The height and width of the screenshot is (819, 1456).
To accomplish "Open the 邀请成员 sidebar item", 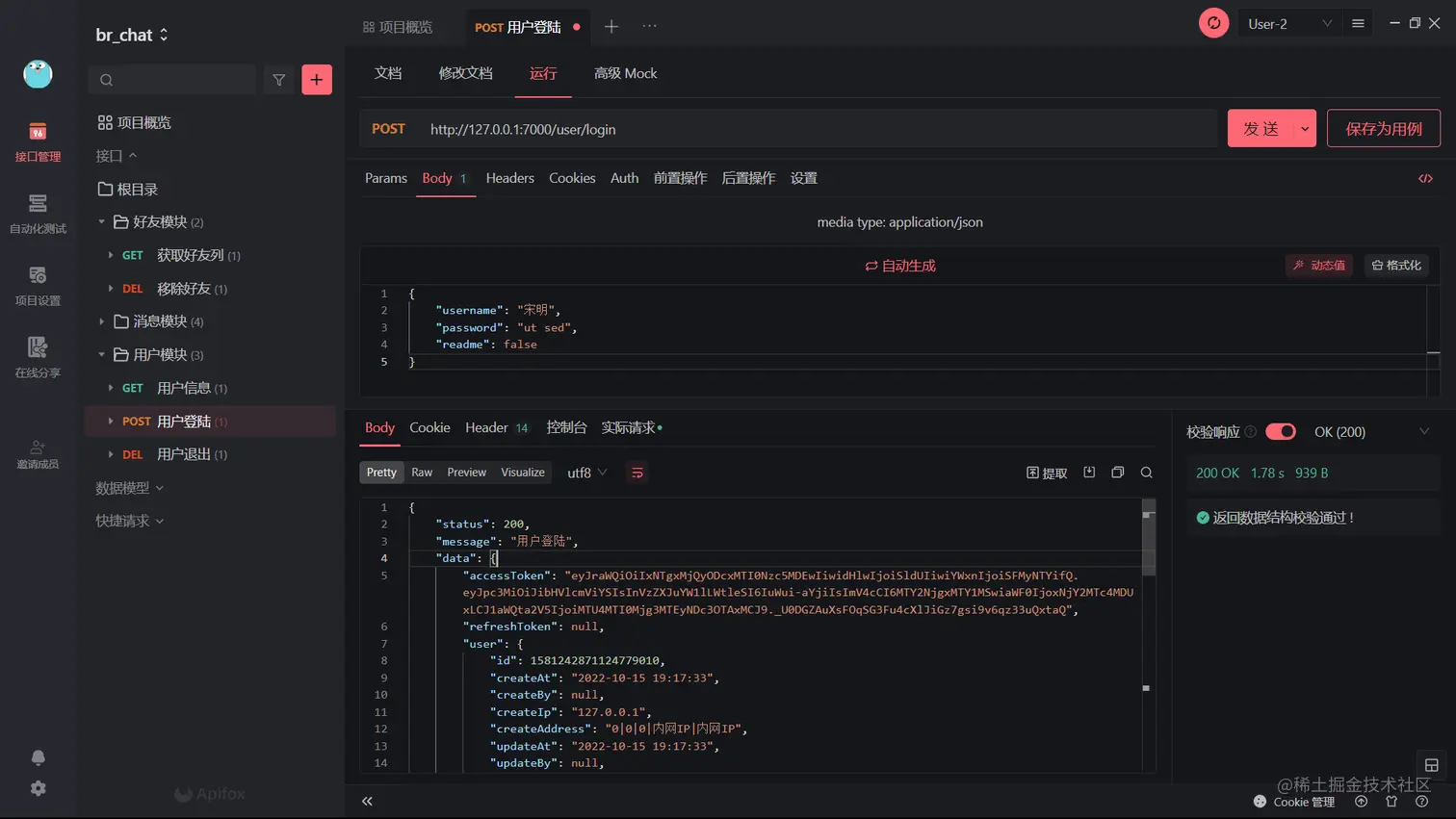I will (38, 454).
